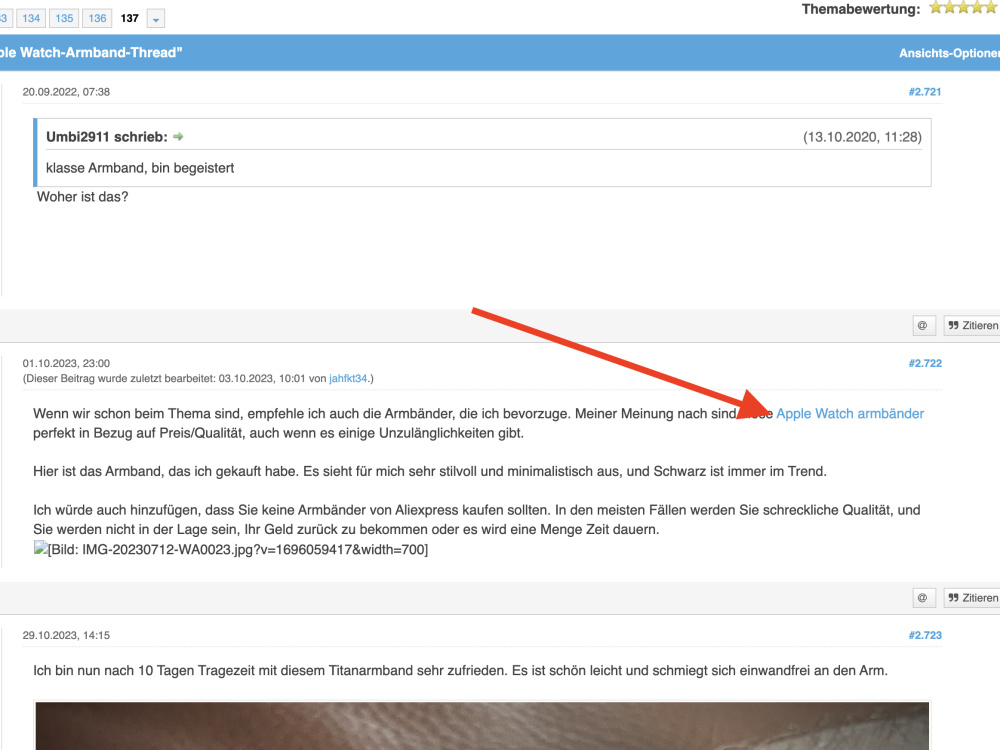Viewport: 1000px width, 750px height.
Task: Click the Watch-Armband-Thread title
Action: point(91,53)
